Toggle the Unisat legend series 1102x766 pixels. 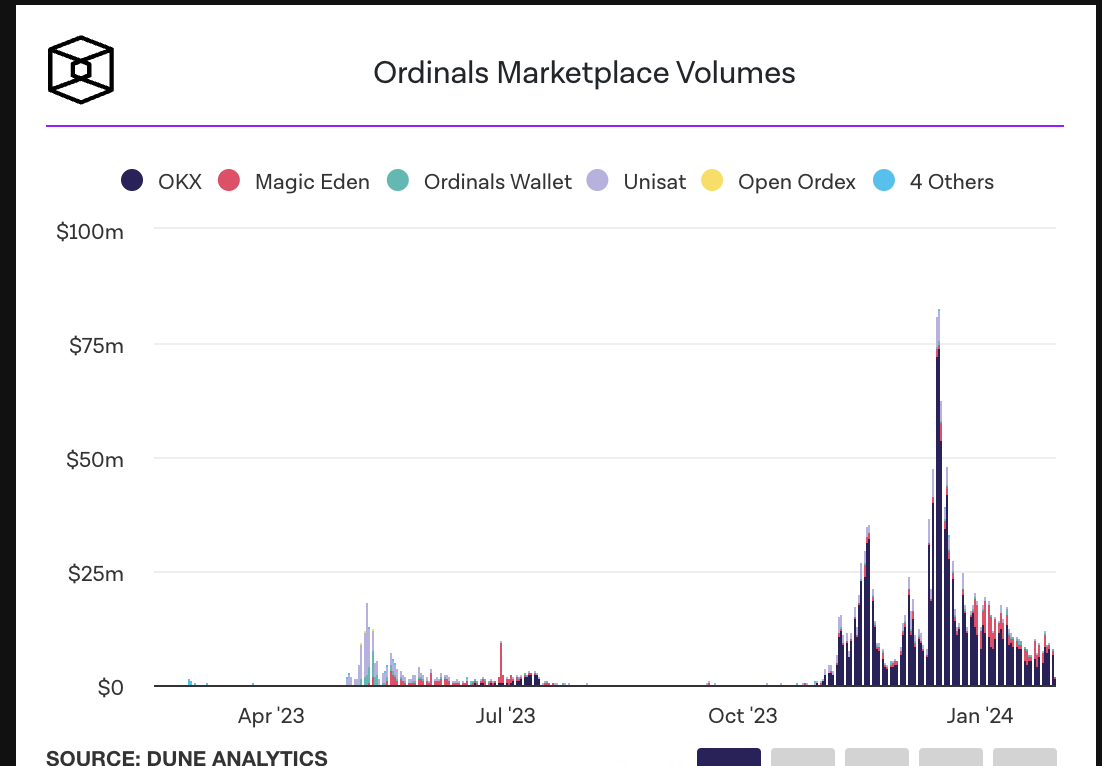[x=636, y=181]
